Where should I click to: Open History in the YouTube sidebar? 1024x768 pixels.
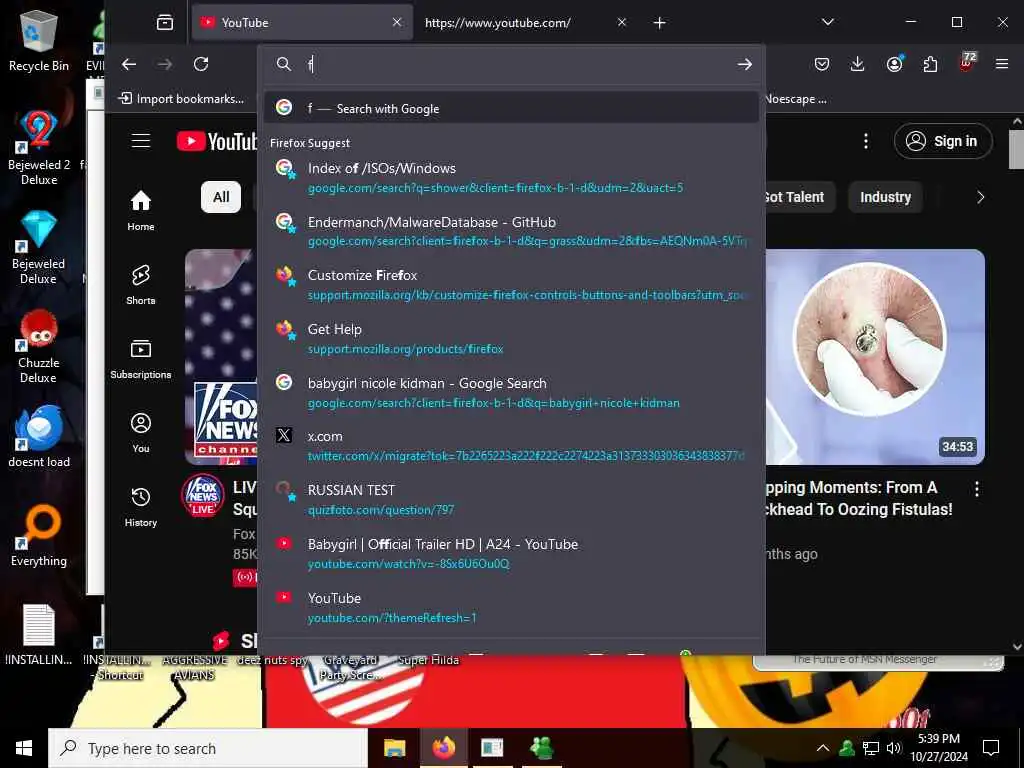141,507
